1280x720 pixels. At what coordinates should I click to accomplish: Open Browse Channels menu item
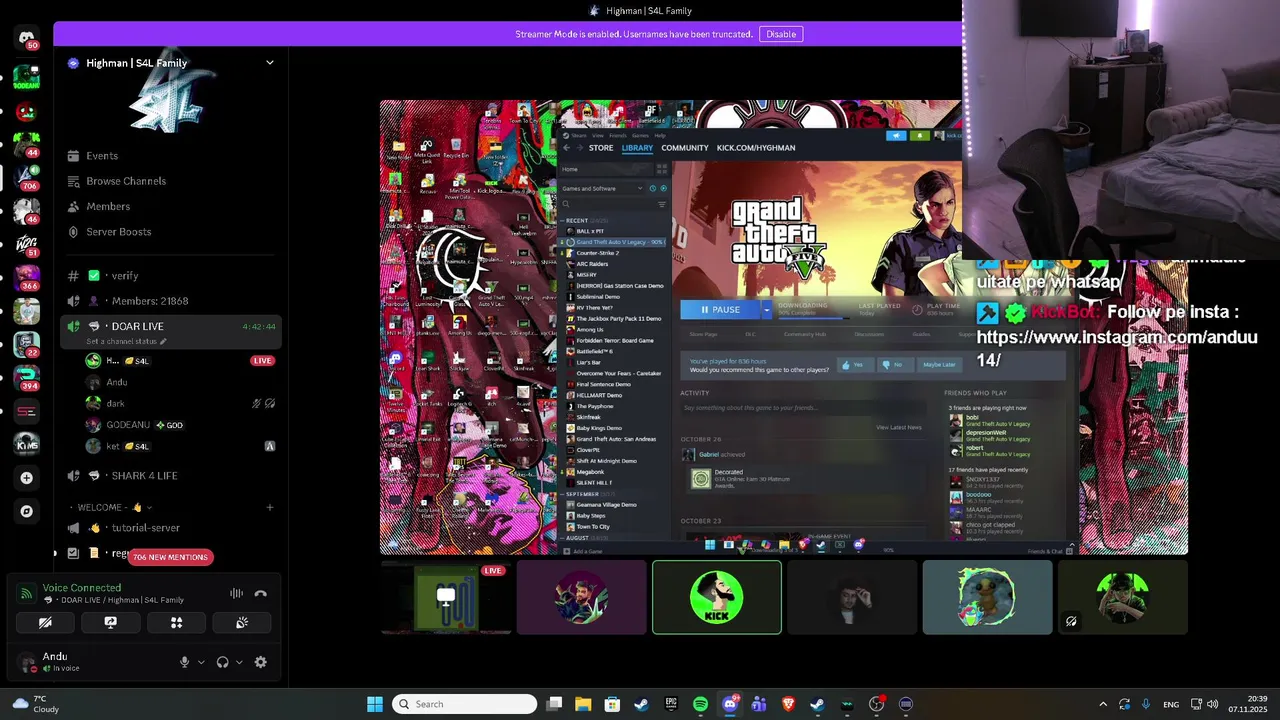pos(126,181)
